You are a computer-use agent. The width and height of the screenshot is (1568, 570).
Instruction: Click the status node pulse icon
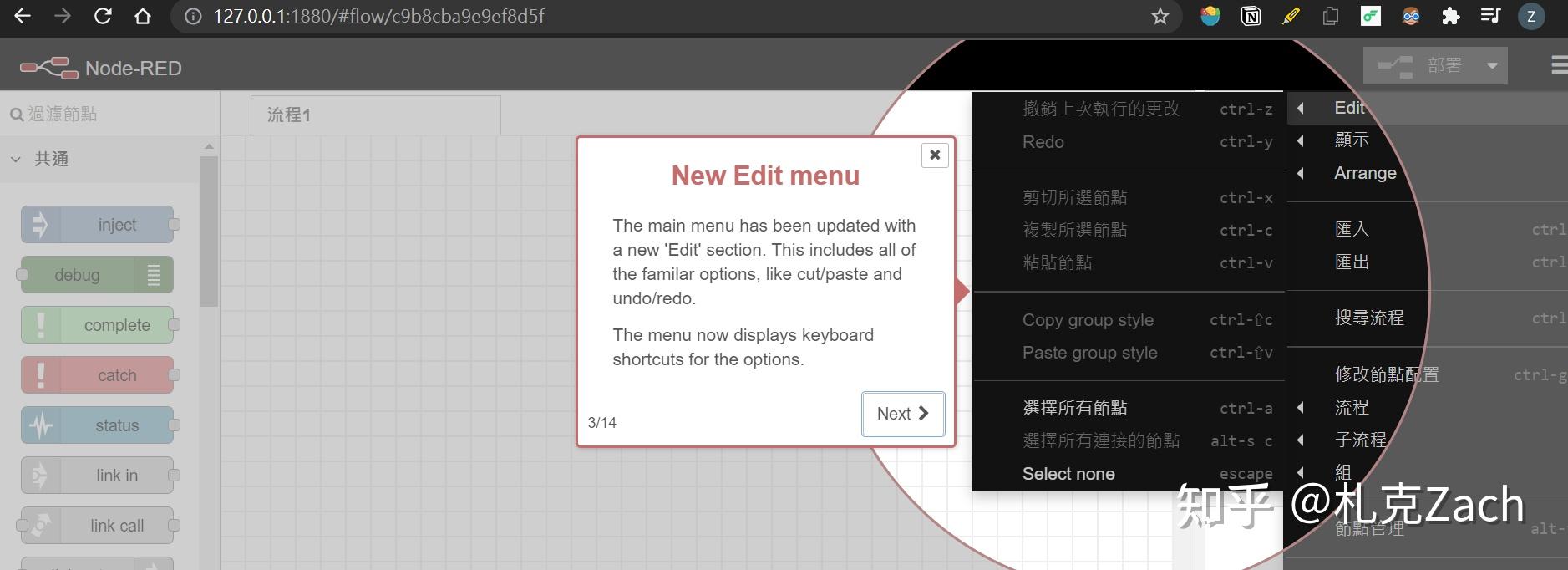click(39, 425)
